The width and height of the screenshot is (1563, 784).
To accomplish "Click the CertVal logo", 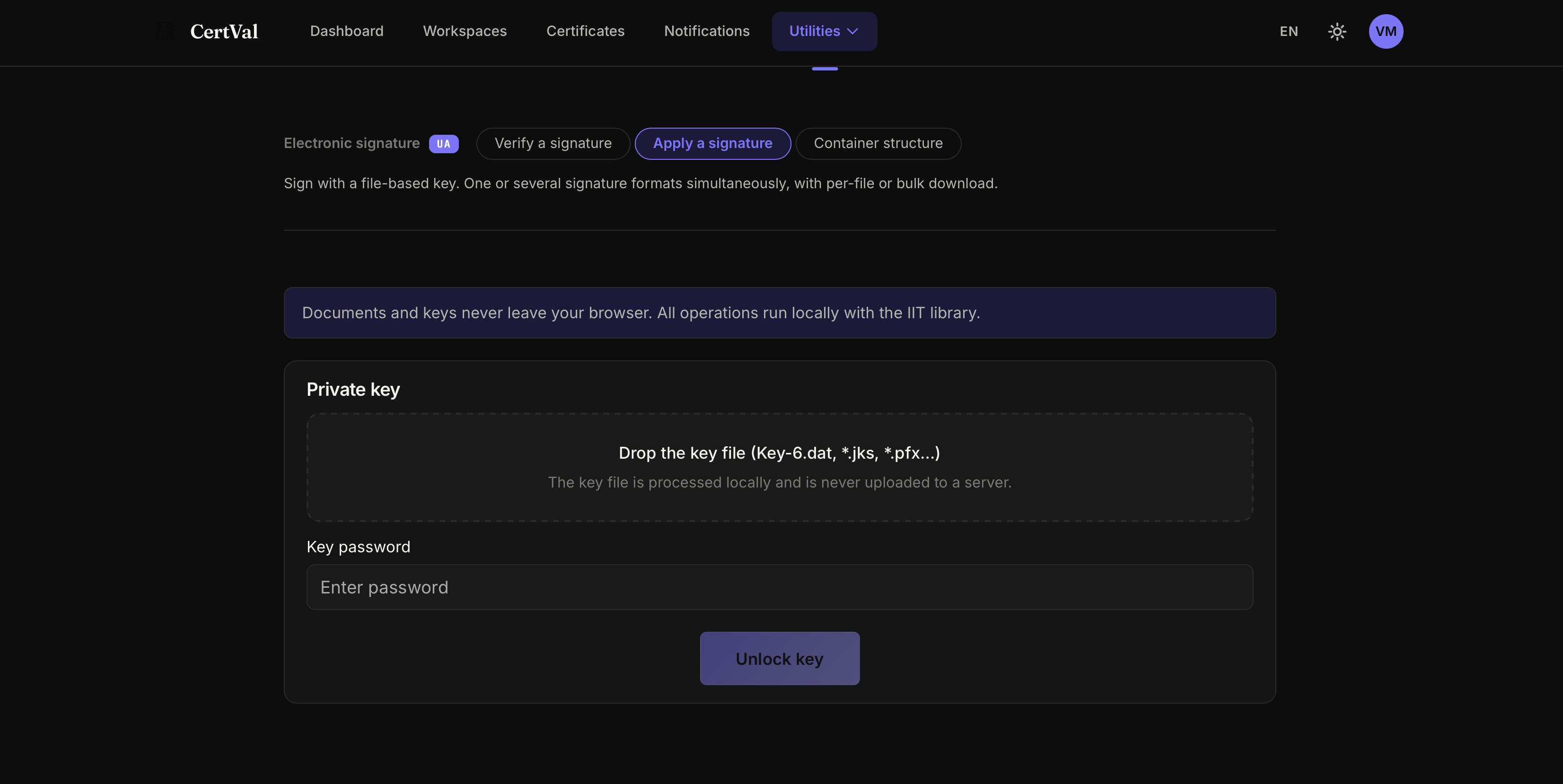I will [223, 32].
